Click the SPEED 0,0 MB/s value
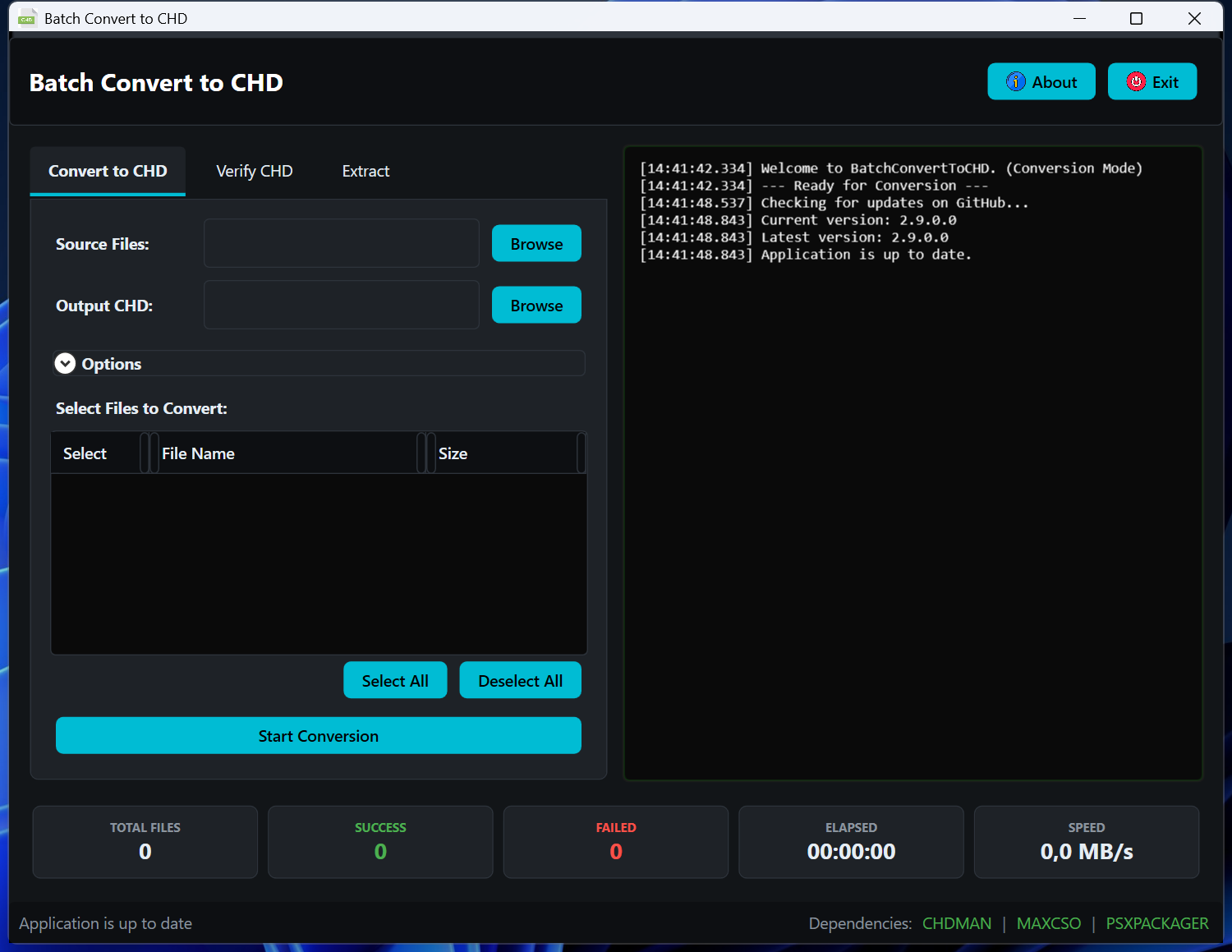 tap(1087, 852)
